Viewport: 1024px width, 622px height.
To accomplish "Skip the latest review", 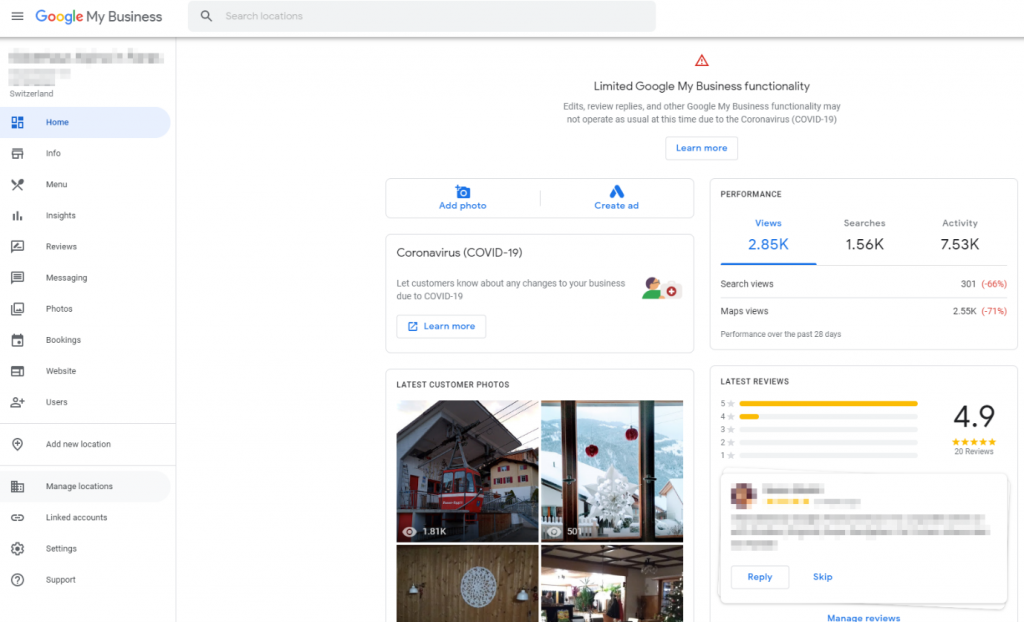I will (x=822, y=577).
